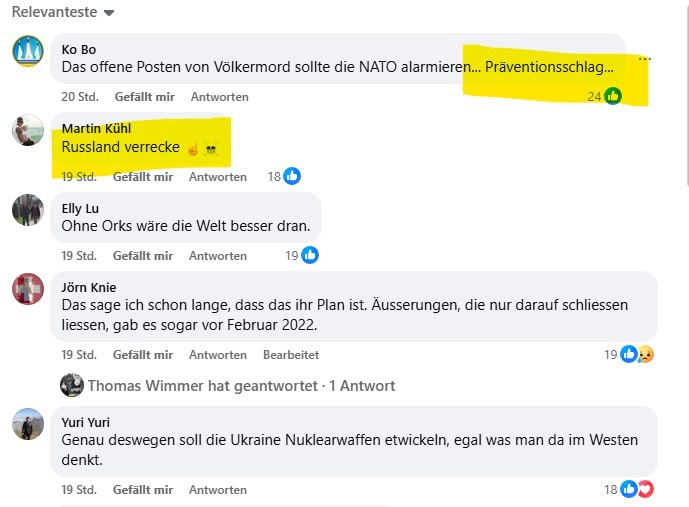
Task: Click Ko Bo's profile avatar
Action: [x=28, y=51]
